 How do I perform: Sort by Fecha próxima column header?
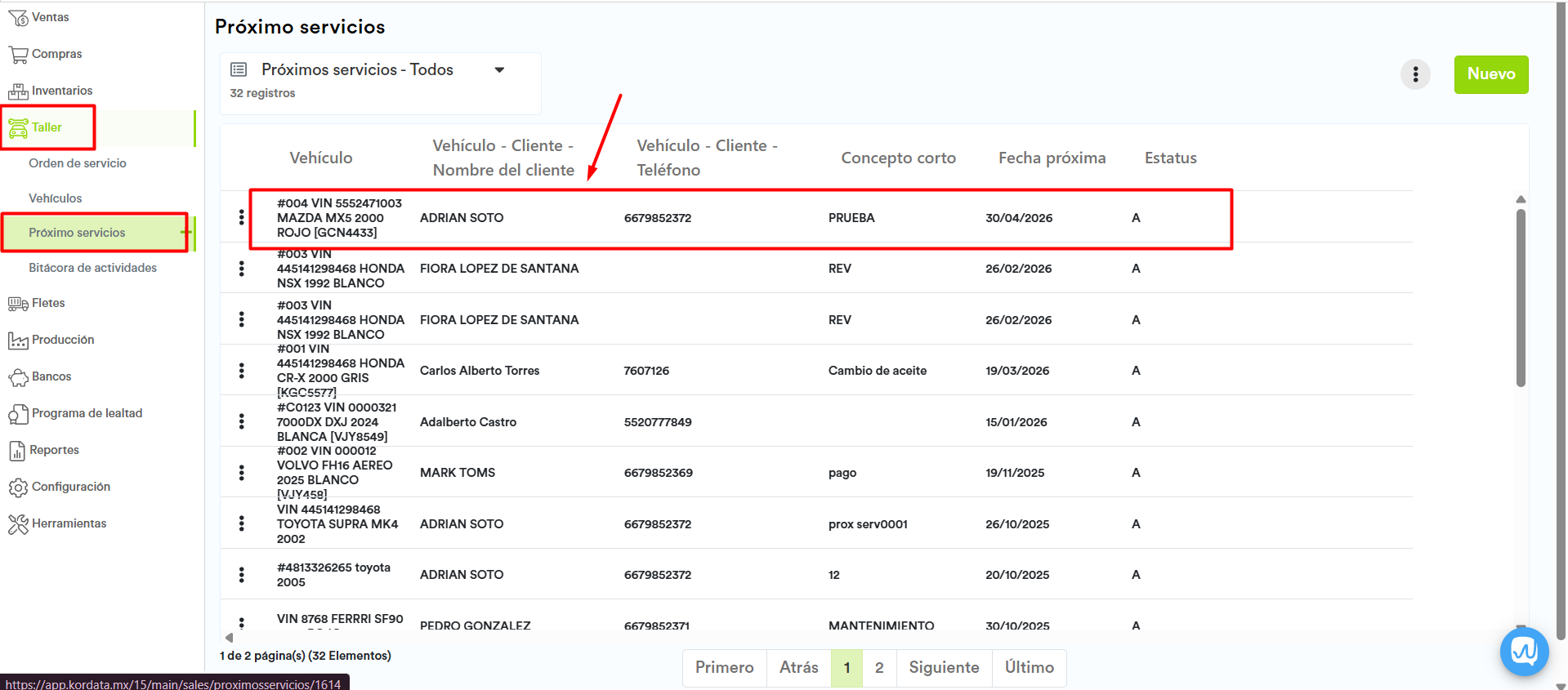pos(1052,158)
